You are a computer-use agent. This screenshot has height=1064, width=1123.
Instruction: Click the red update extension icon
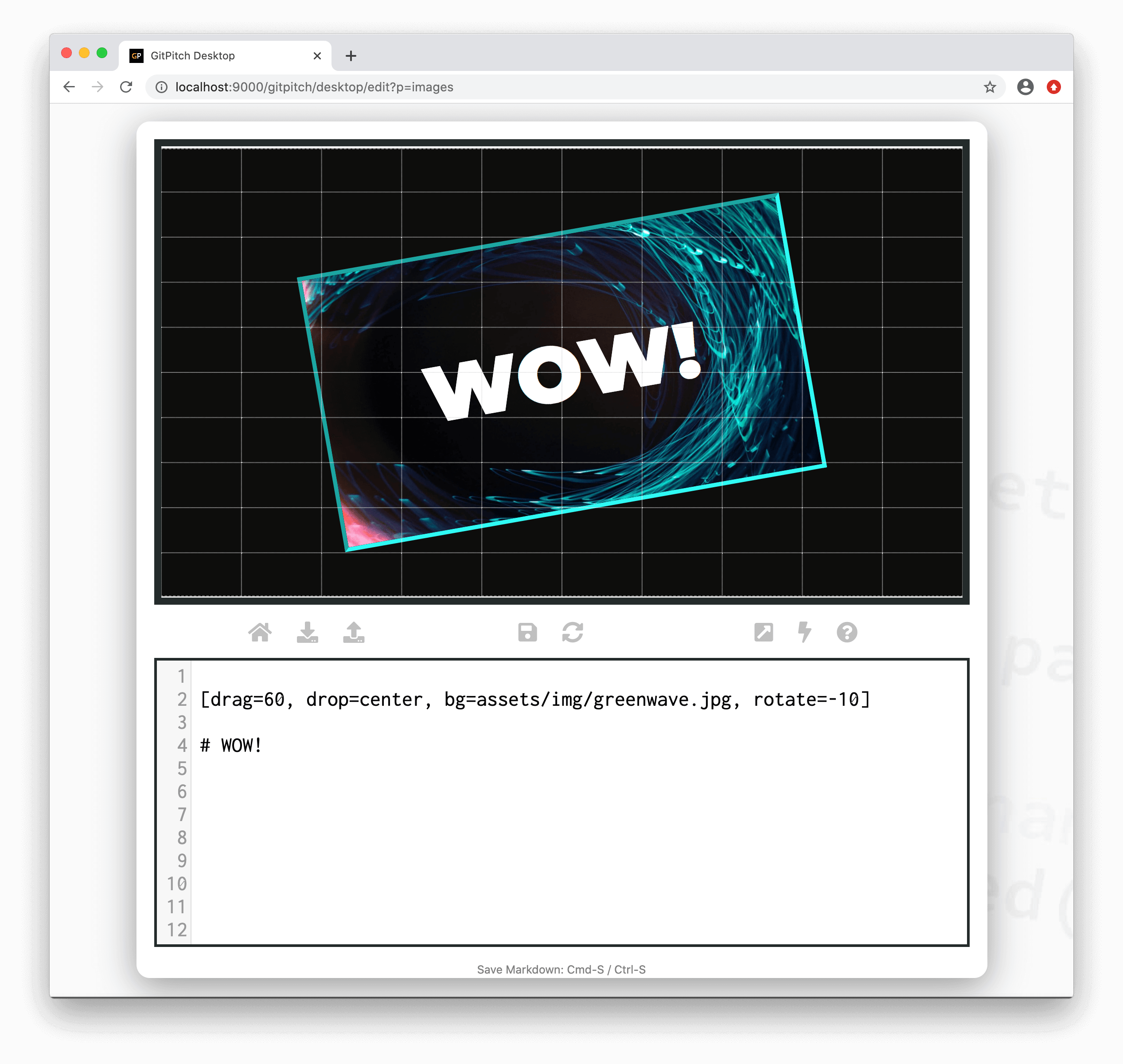point(1054,87)
